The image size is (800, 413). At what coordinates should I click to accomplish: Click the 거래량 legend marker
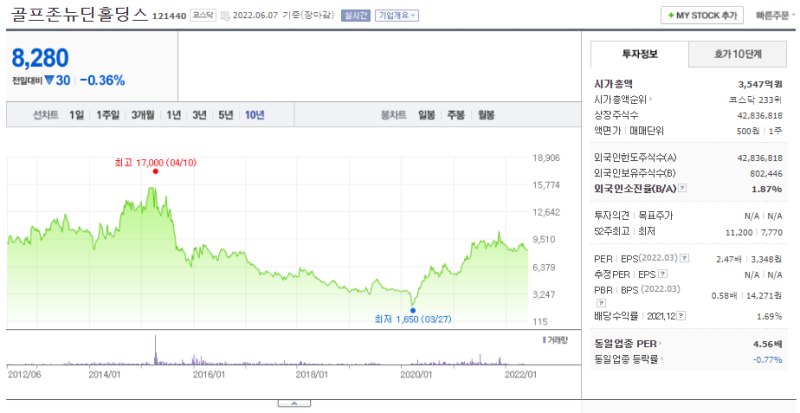[544, 340]
